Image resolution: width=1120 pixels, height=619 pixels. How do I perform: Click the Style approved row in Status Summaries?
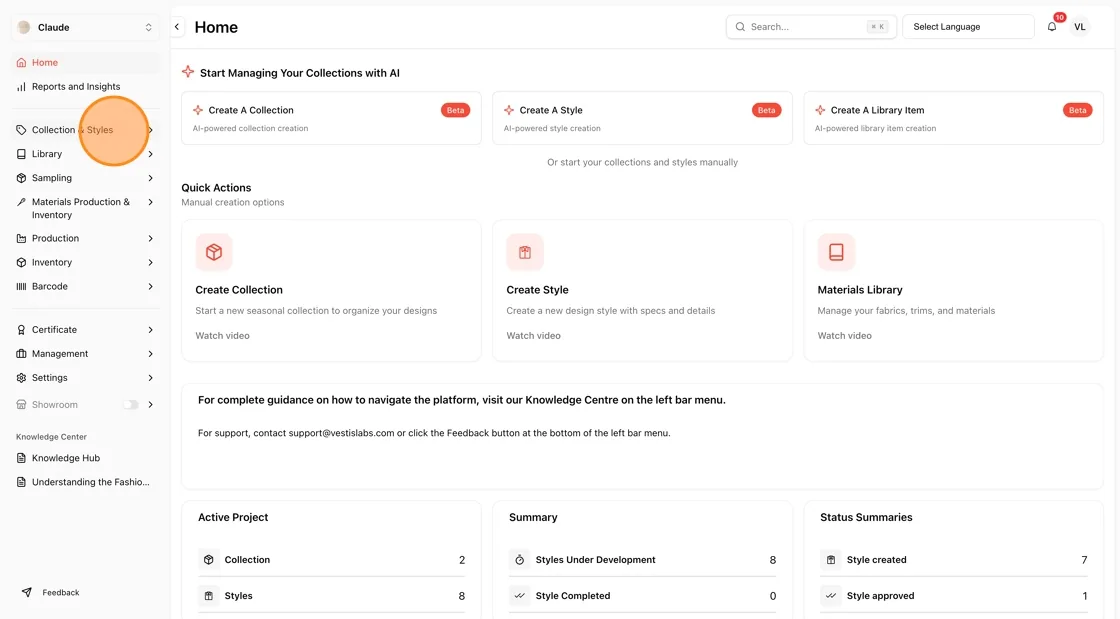(954, 595)
